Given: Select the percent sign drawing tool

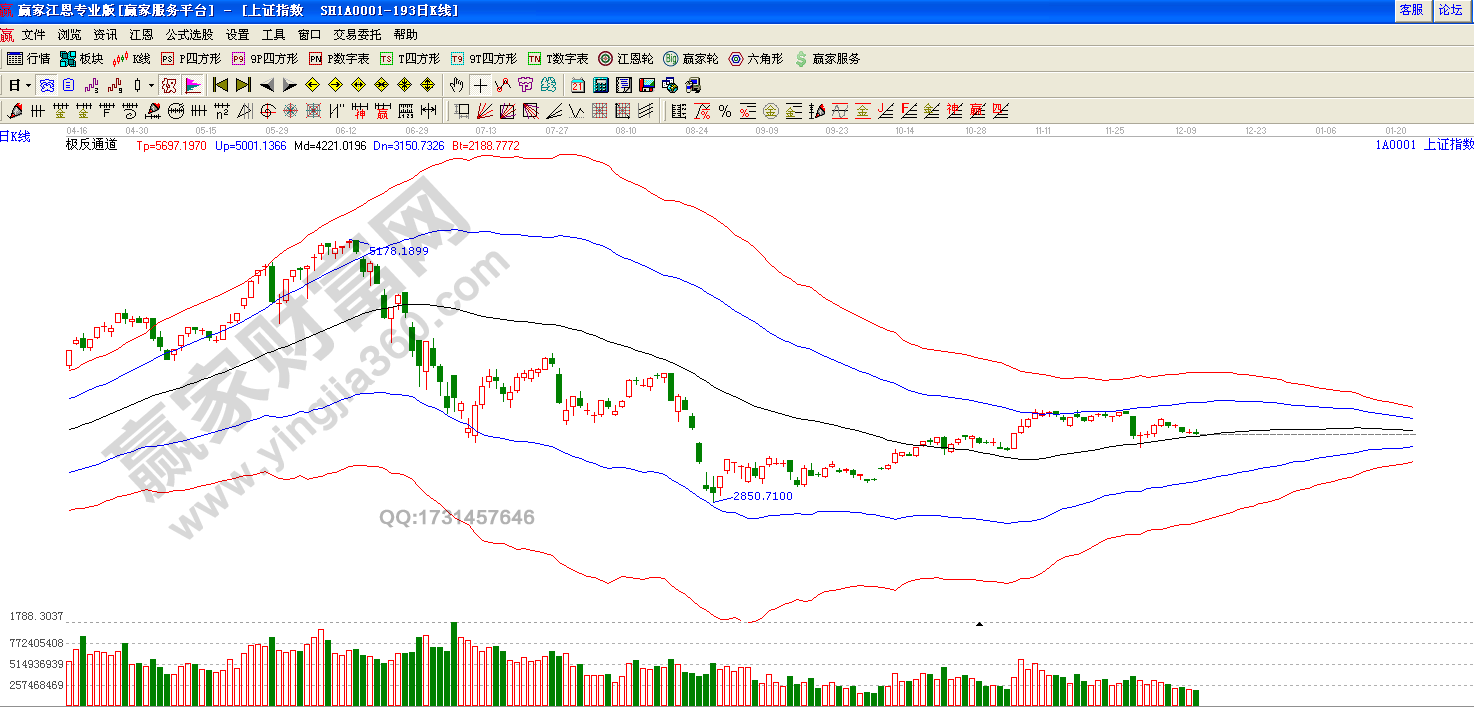Looking at the screenshot, I should pyautogui.click(x=724, y=111).
